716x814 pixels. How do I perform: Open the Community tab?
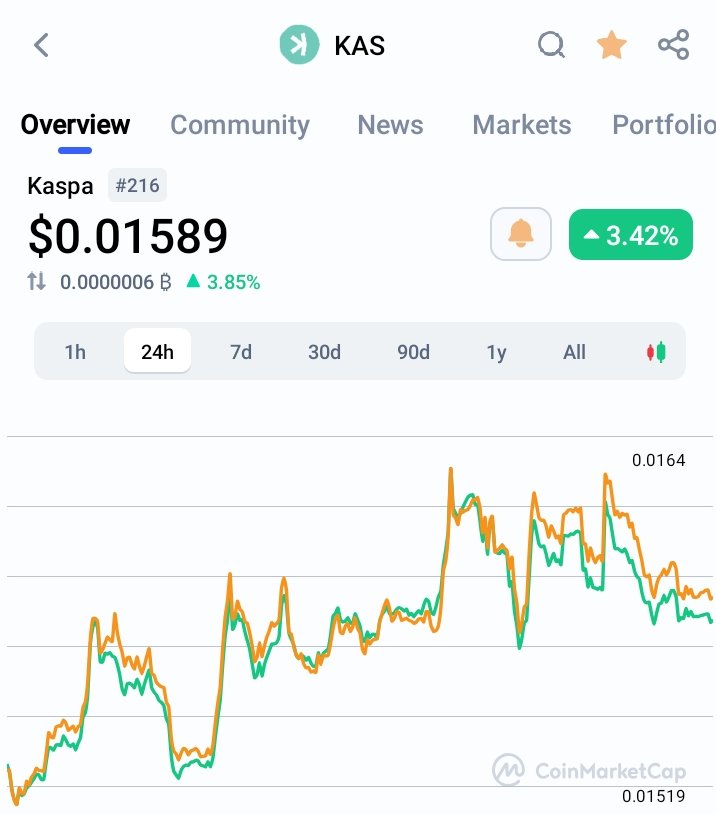[x=240, y=125]
